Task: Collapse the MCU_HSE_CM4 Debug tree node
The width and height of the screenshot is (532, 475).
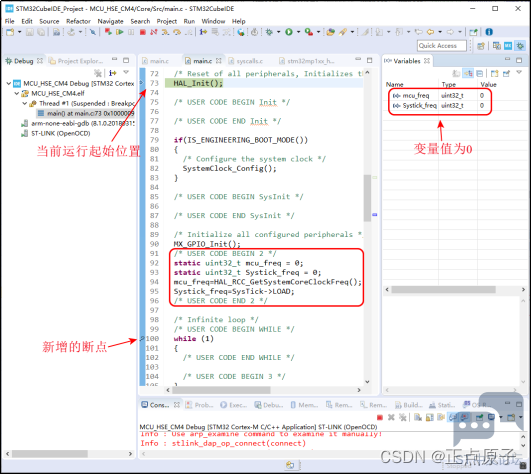Action: [x=8, y=83]
